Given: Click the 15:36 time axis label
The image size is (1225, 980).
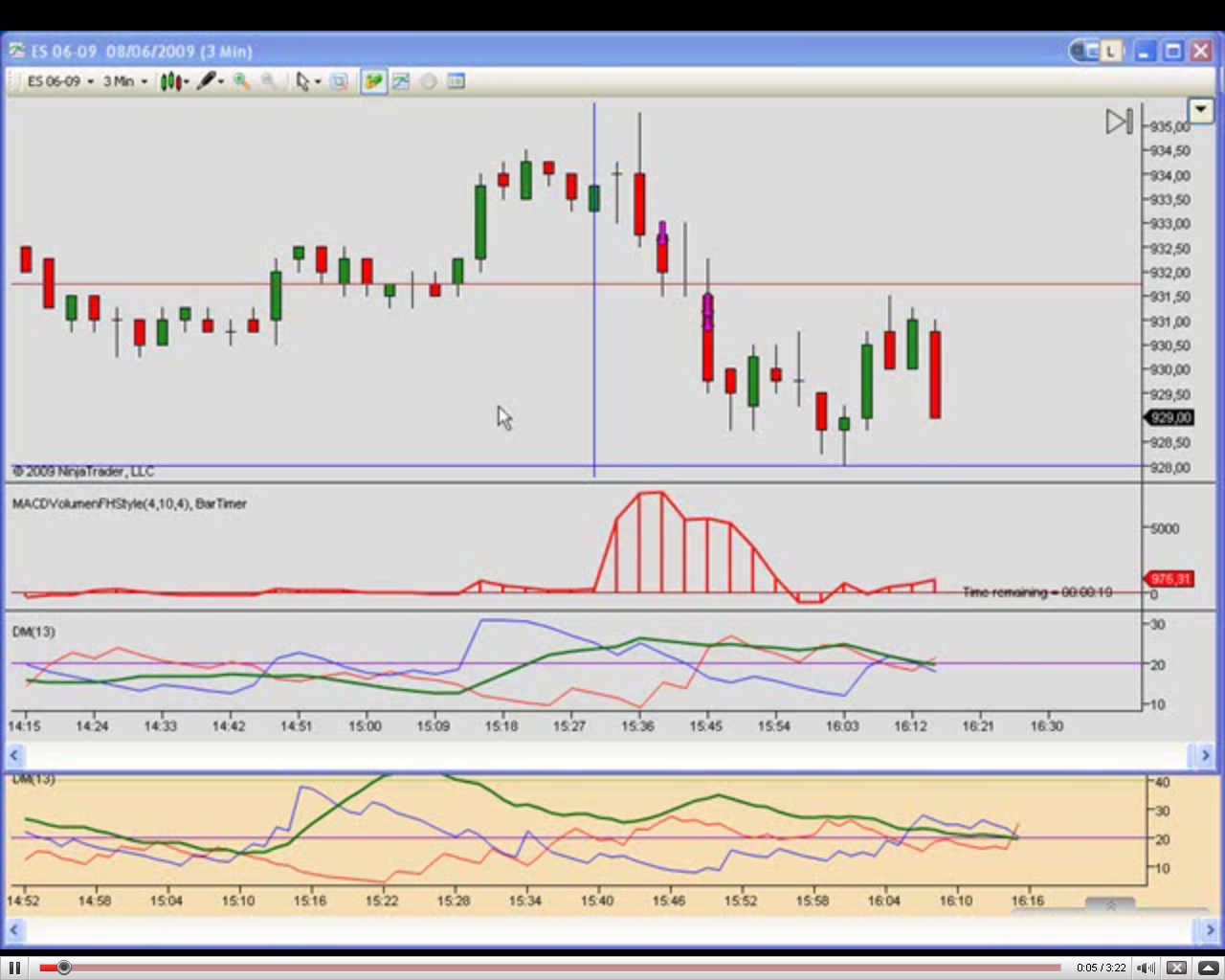Looking at the screenshot, I should [637, 726].
